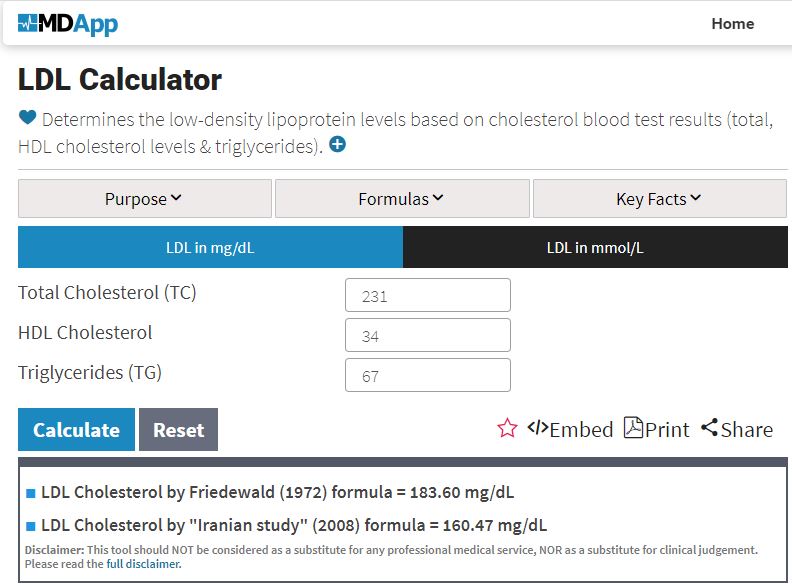Image resolution: width=792 pixels, height=586 pixels.
Task: Click the blue heart icon
Action: coord(28,119)
